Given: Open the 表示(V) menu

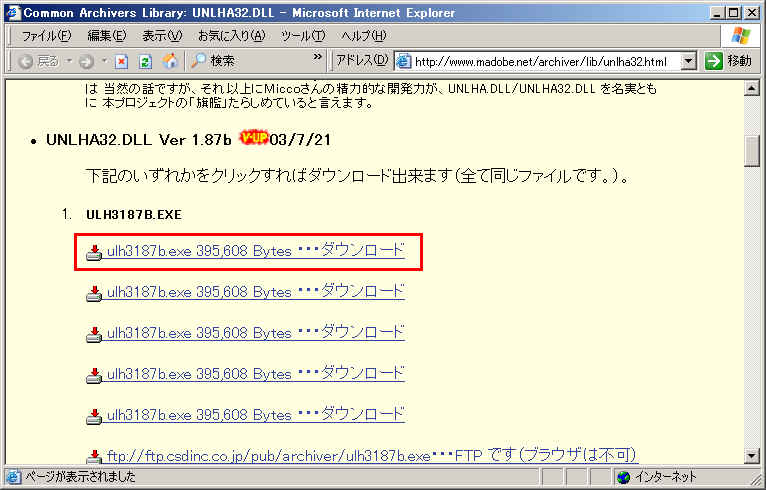Looking at the screenshot, I should (162, 36).
